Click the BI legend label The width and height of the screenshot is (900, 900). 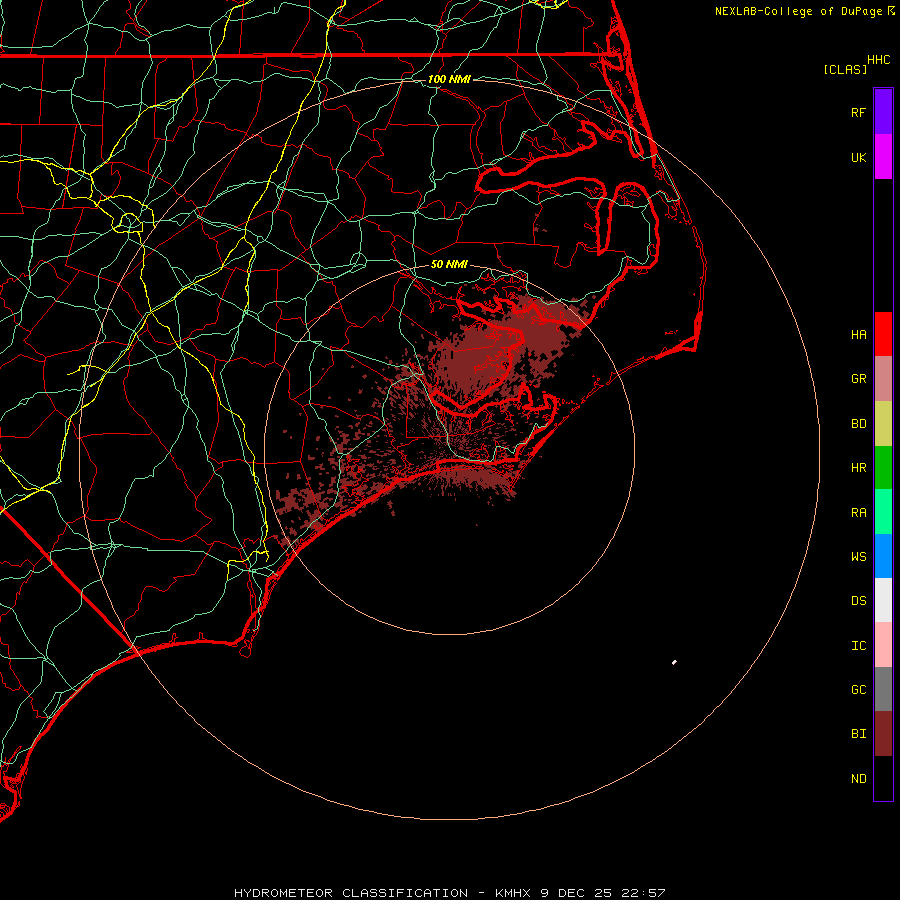click(858, 734)
